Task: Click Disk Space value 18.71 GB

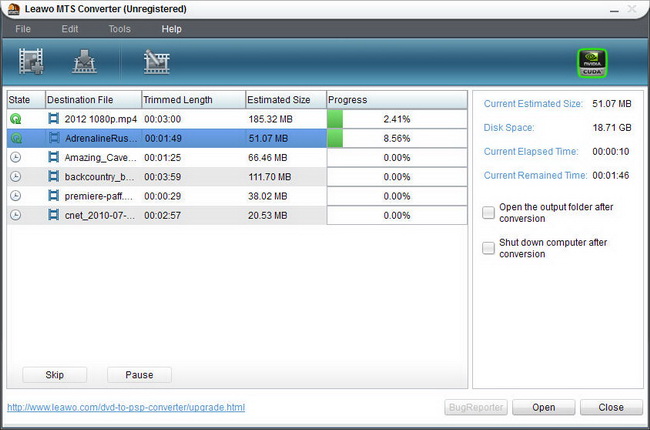Action: click(612, 127)
